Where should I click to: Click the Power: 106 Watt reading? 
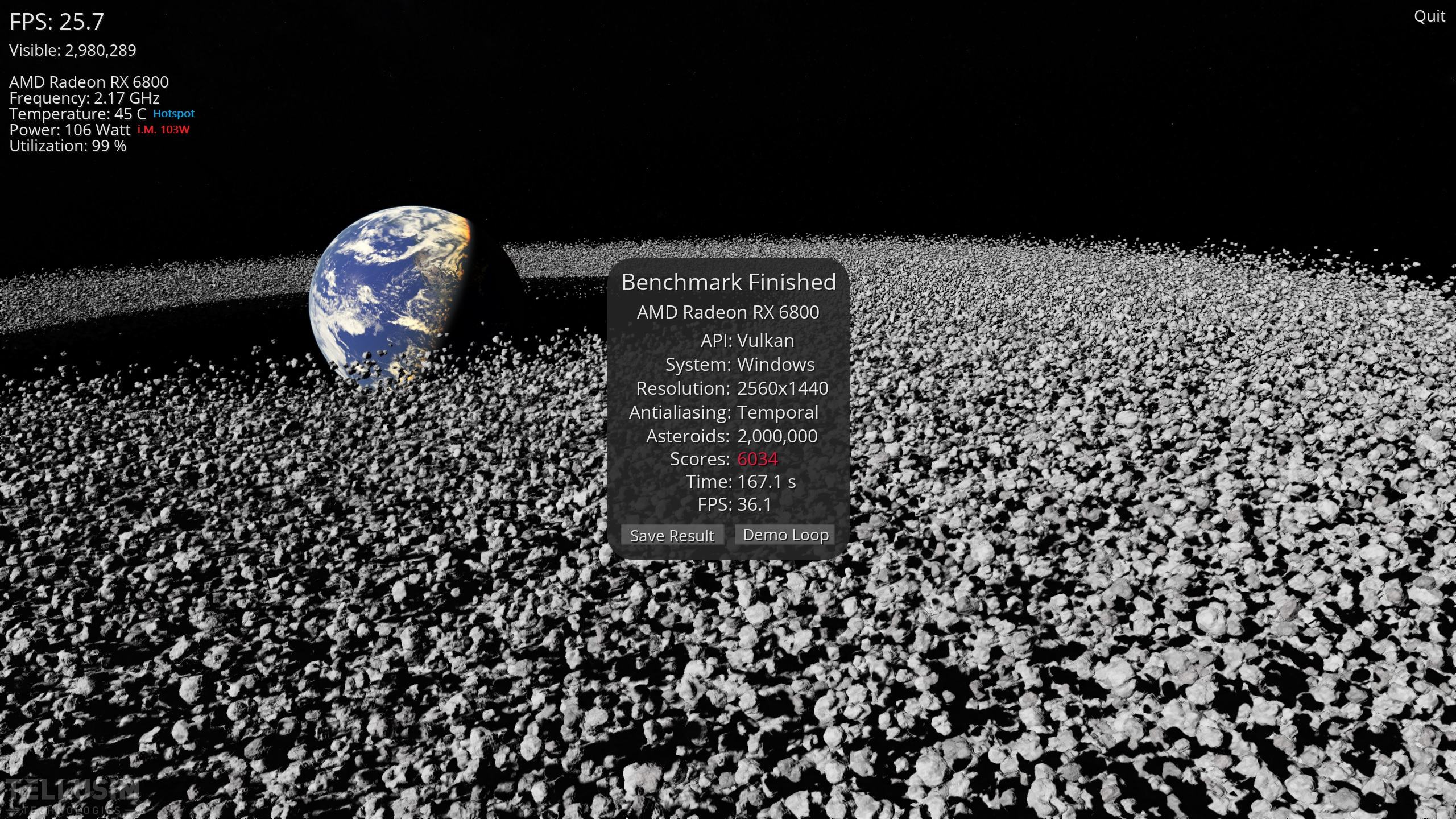click(70, 130)
